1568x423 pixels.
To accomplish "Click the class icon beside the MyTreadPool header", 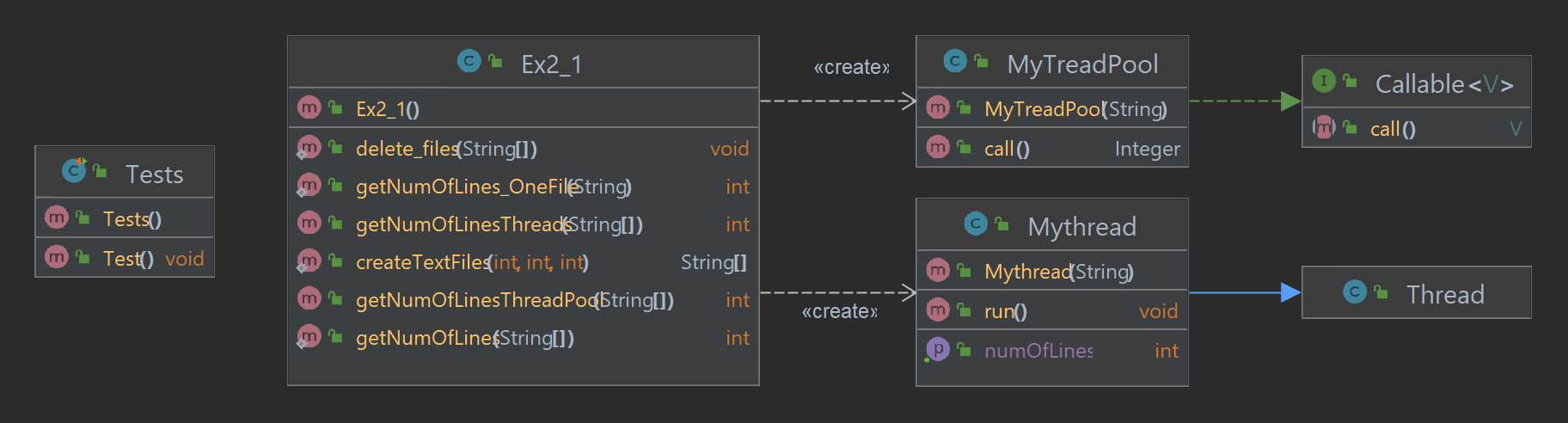I will pos(955,61).
